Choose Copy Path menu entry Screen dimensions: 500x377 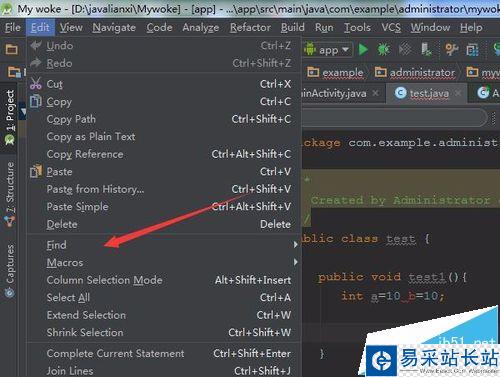164,119
